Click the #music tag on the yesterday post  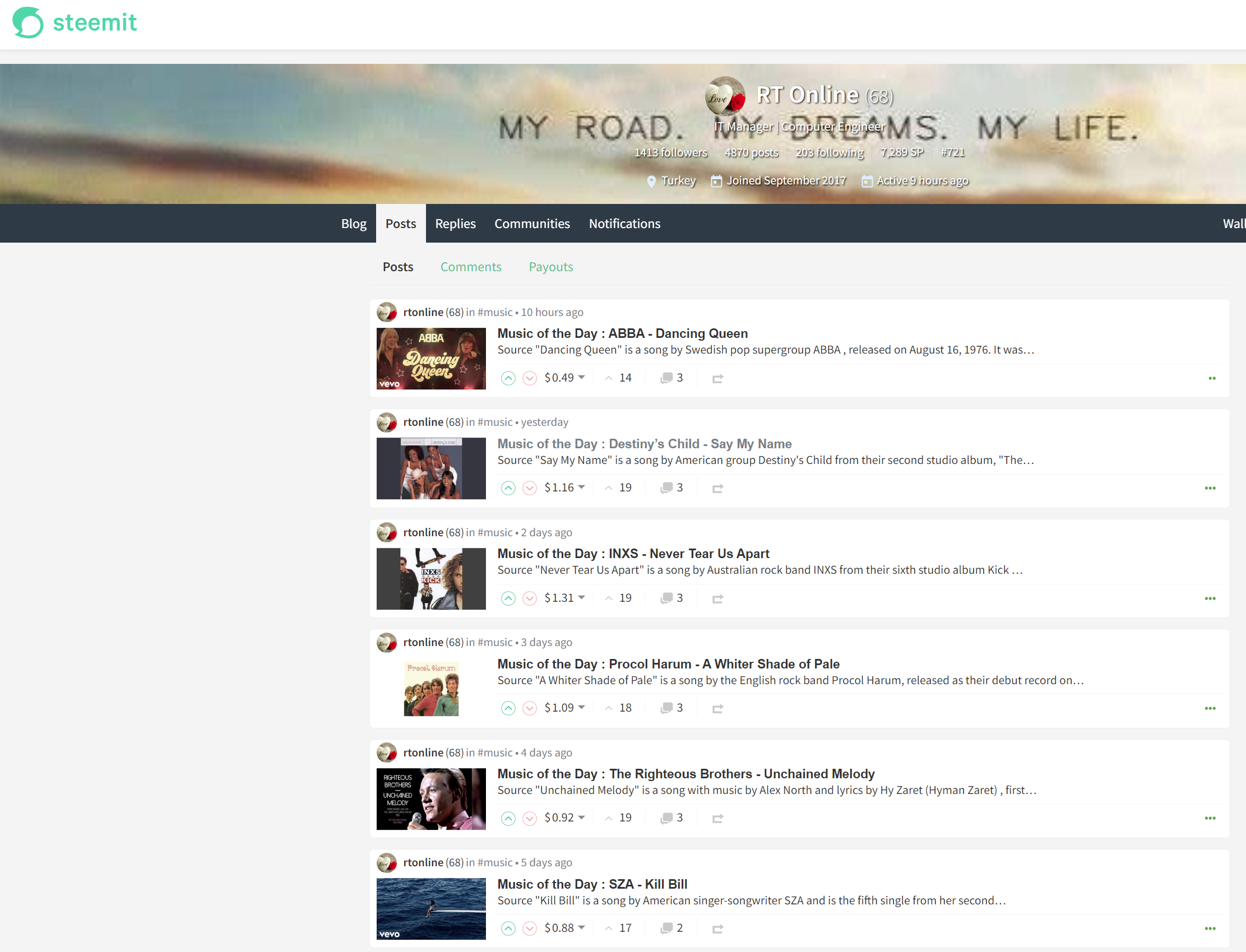494,422
